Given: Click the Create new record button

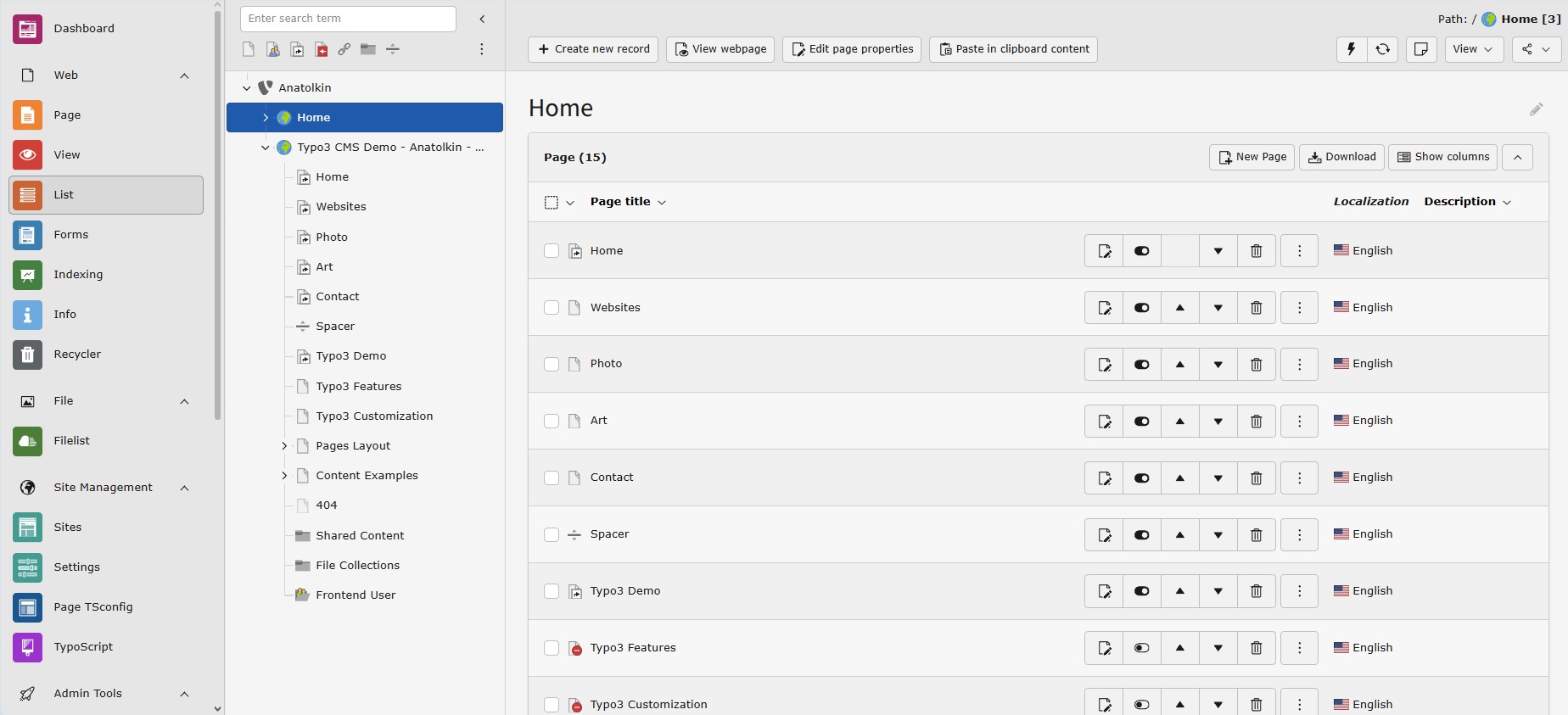Looking at the screenshot, I should click(593, 49).
